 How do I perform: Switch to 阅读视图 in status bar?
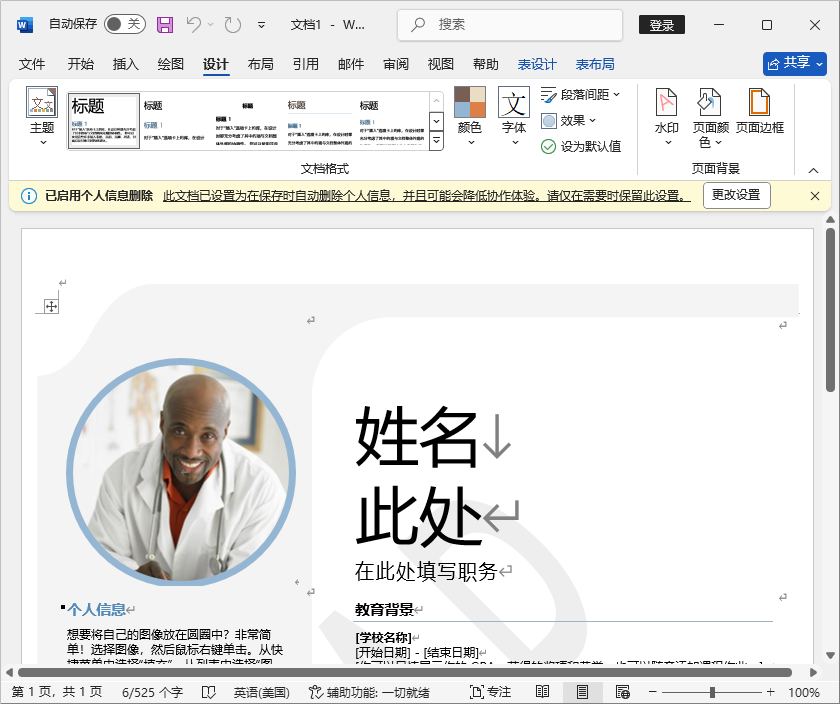pyautogui.click(x=541, y=690)
